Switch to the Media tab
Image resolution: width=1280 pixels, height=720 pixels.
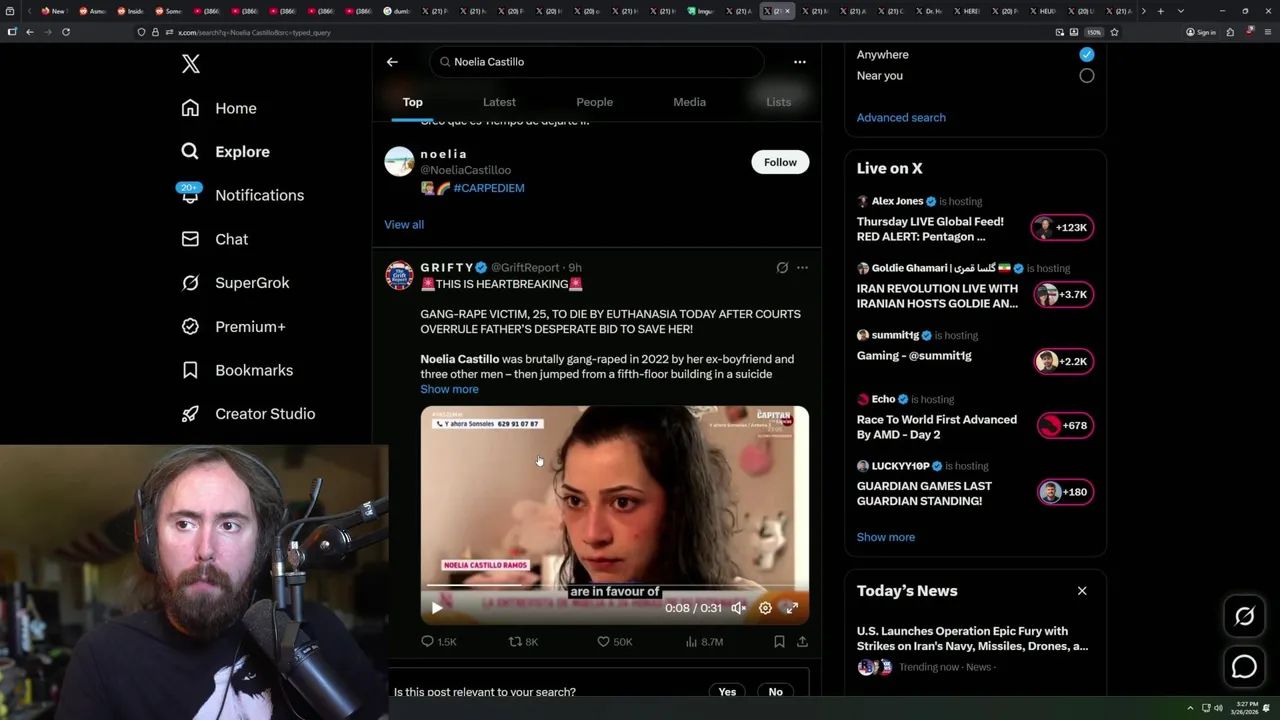(689, 102)
